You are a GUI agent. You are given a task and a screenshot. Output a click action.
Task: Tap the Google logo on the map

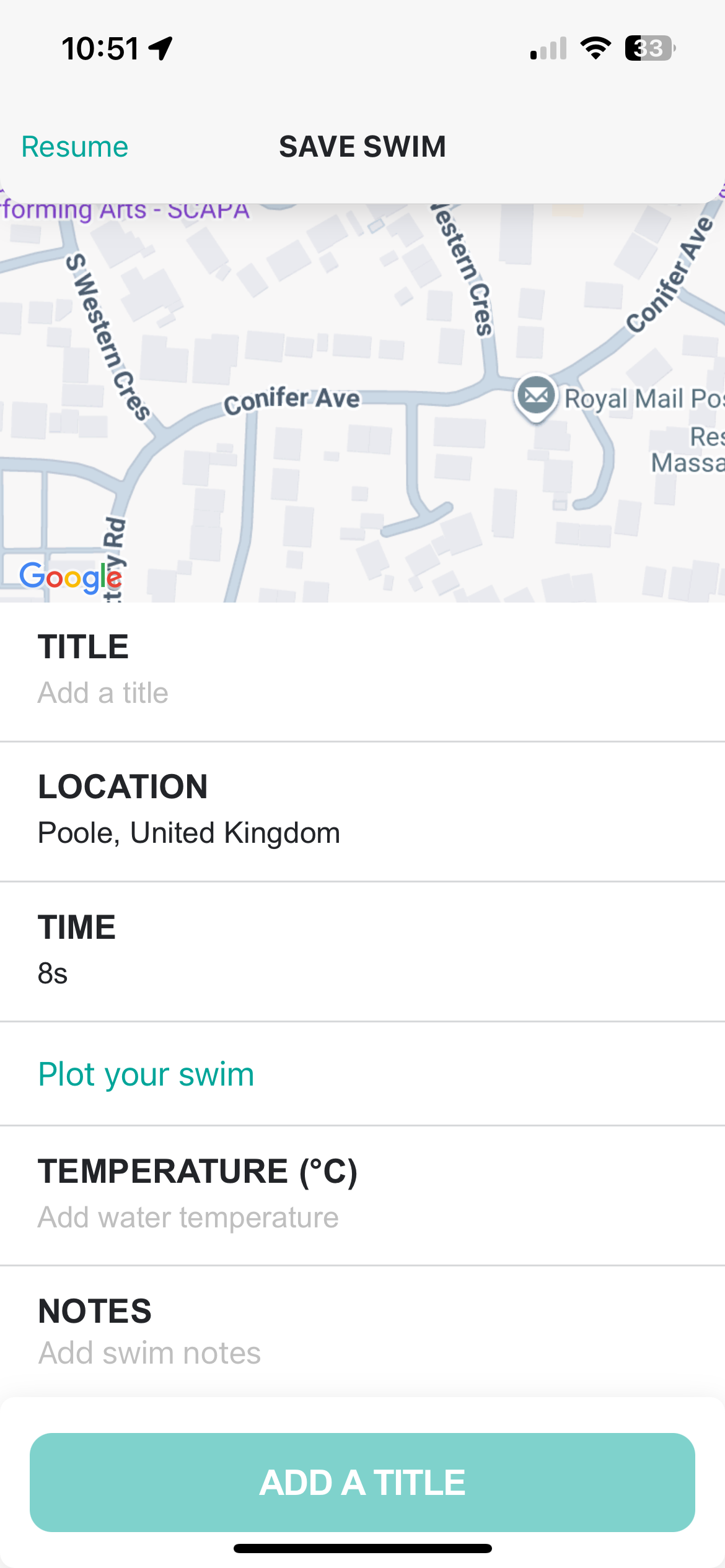click(x=71, y=577)
